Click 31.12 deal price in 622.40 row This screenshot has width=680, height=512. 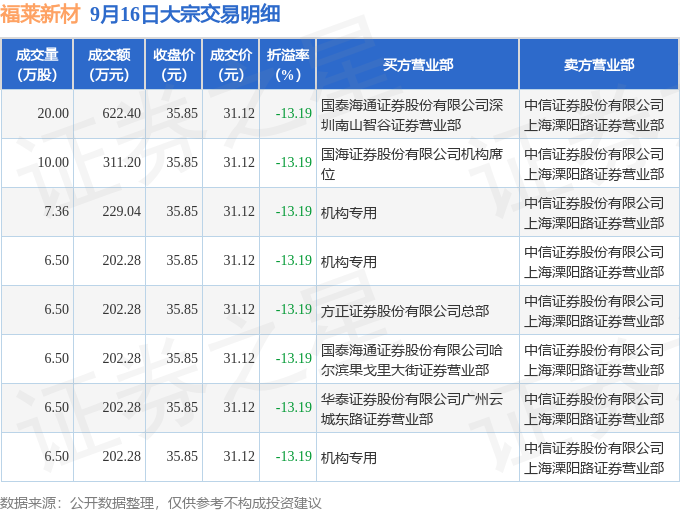point(239,114)
